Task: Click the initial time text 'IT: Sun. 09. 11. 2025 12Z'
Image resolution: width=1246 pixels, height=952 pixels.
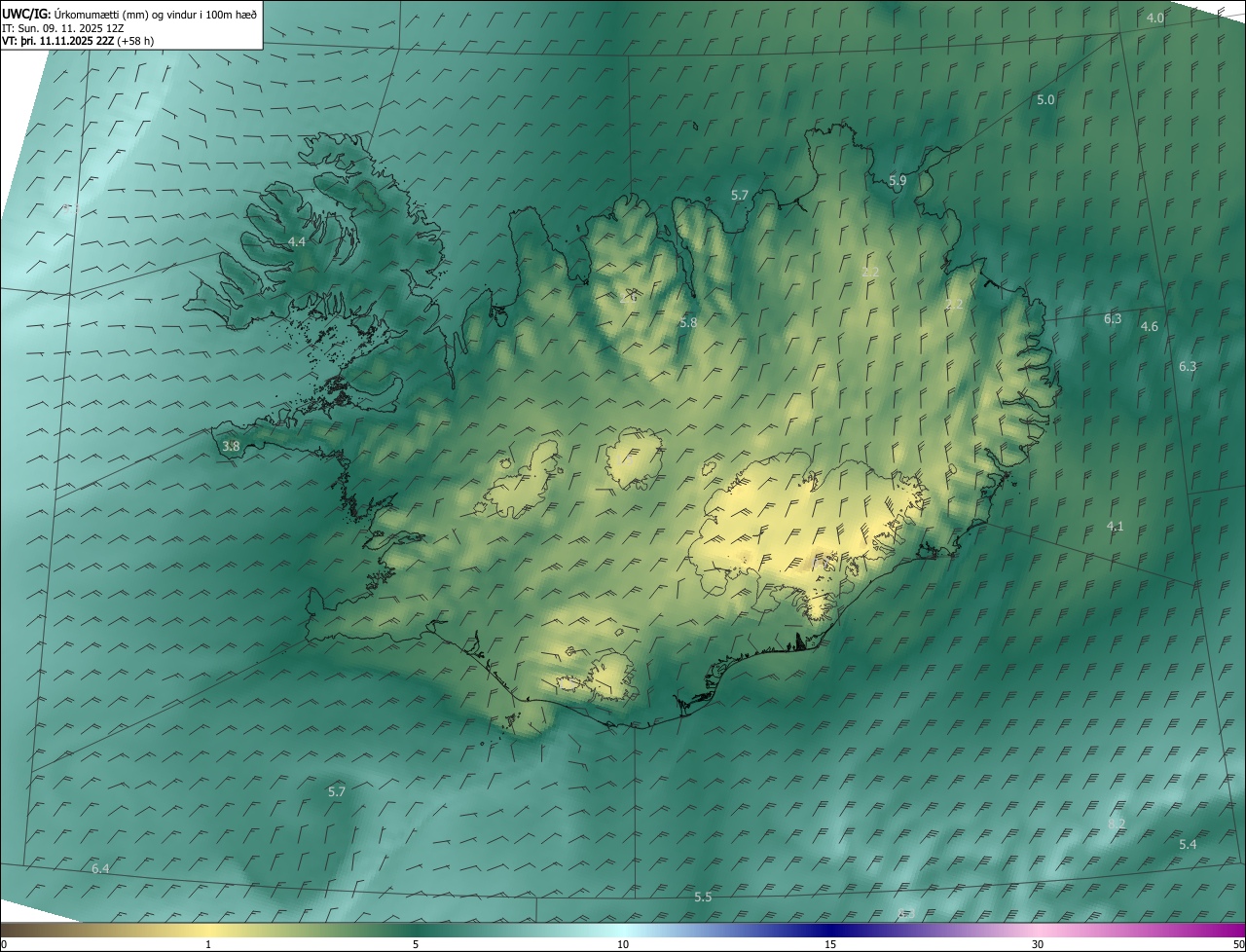Action: [63, 27]
